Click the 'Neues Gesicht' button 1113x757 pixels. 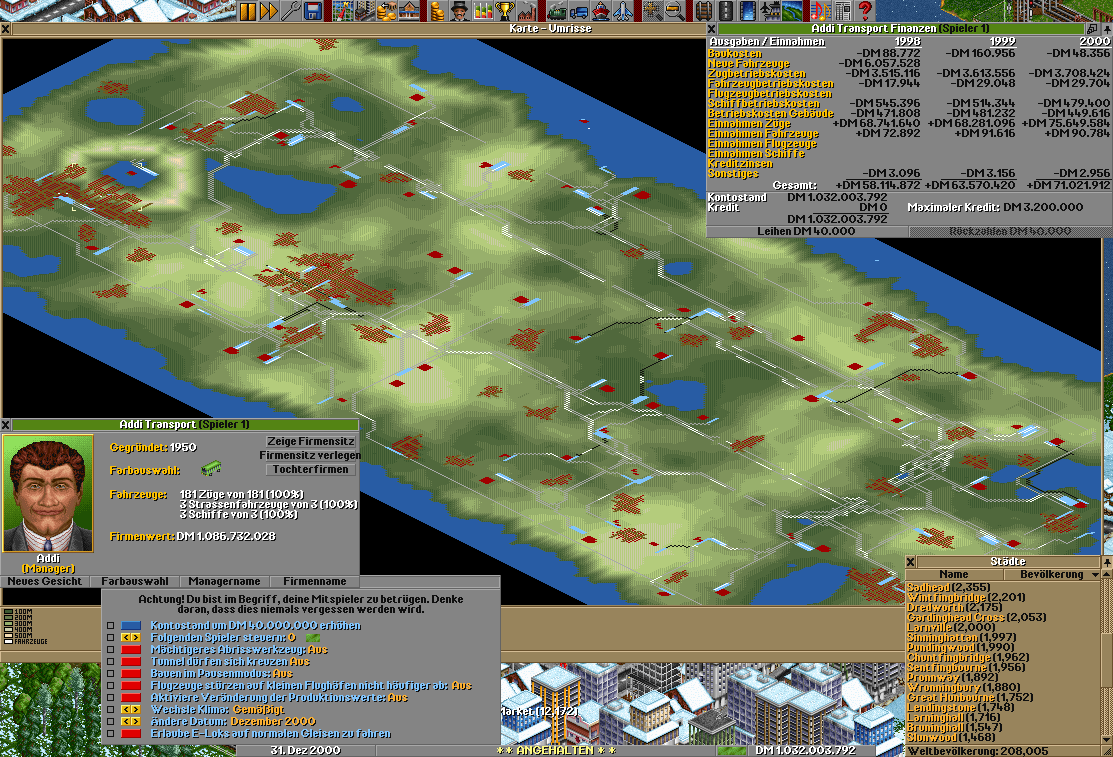[x=45, y=582]
